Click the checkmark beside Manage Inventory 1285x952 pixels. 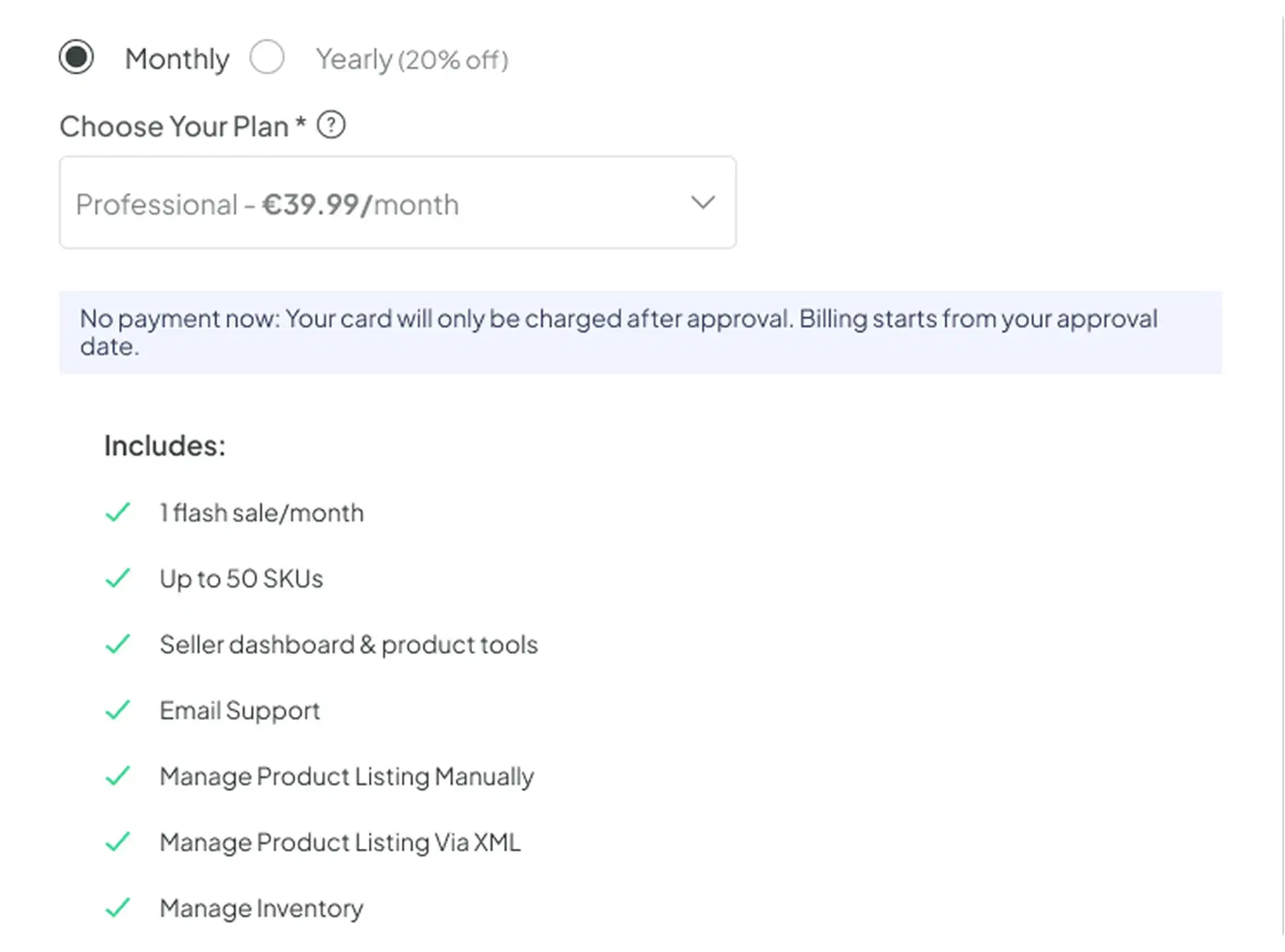point(119,908)
